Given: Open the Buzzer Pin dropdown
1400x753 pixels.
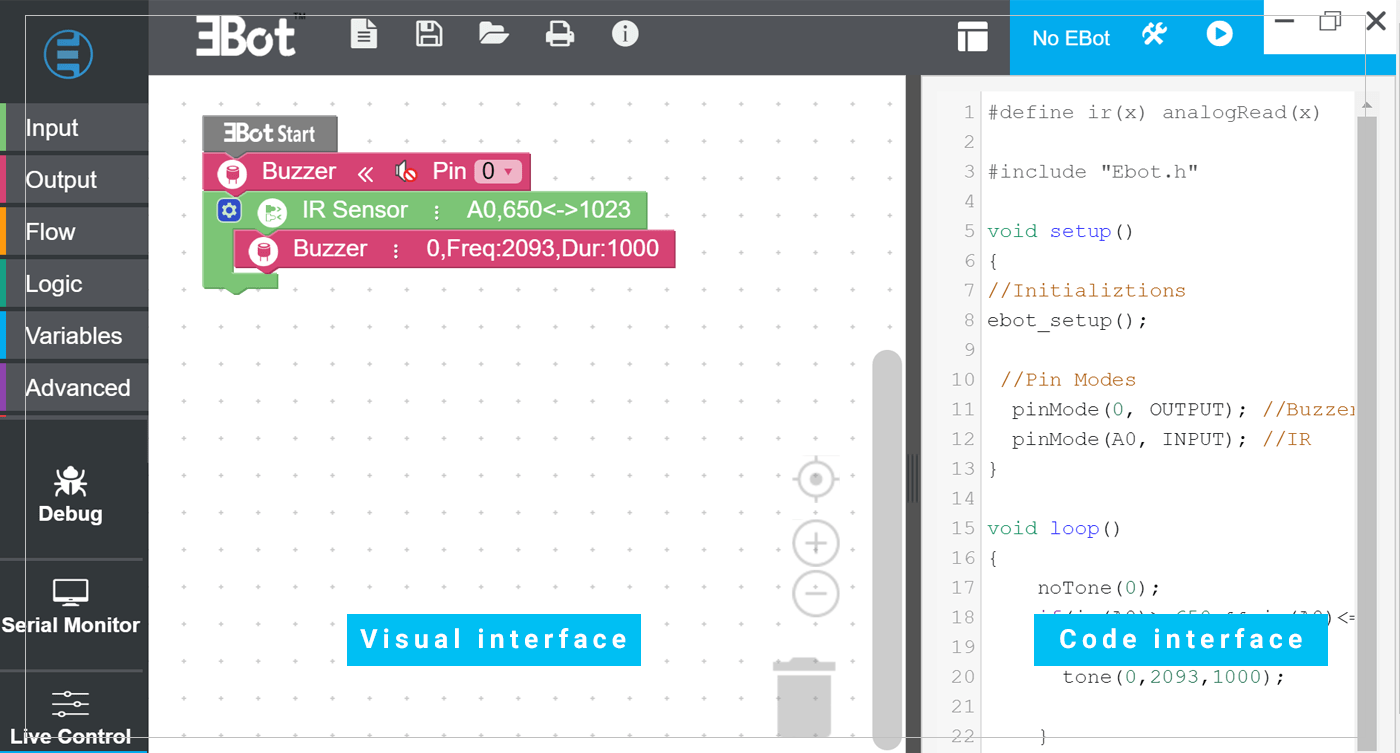Looking at the screenshot, I should pos(497,171).
